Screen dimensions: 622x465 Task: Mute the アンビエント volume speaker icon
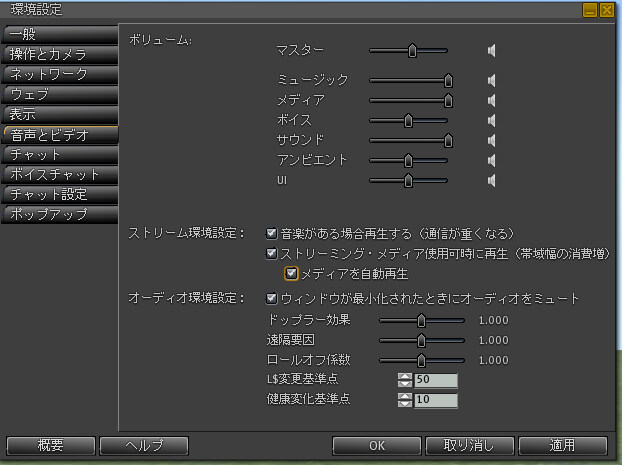(x=491, y=160)
